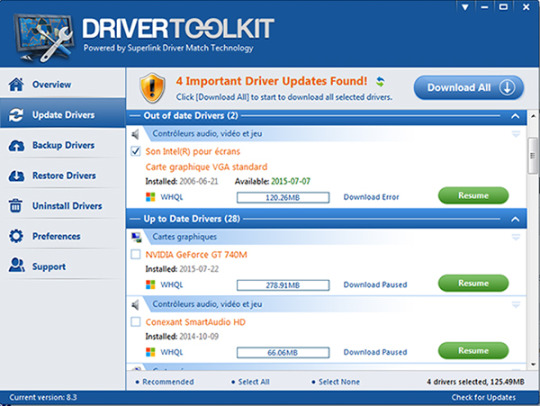Click the Son Intel(R) pour écrans driver name
Image resolution: width=540 pixels, height=406 pixels.
(x=193, y=152)
